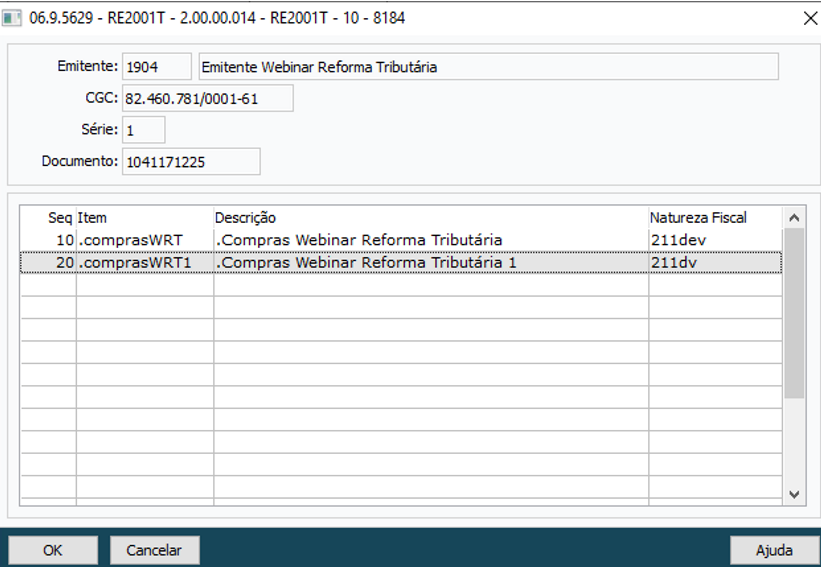Click the OK button
The width and height of the screenshot is (821, 567).
53,550
